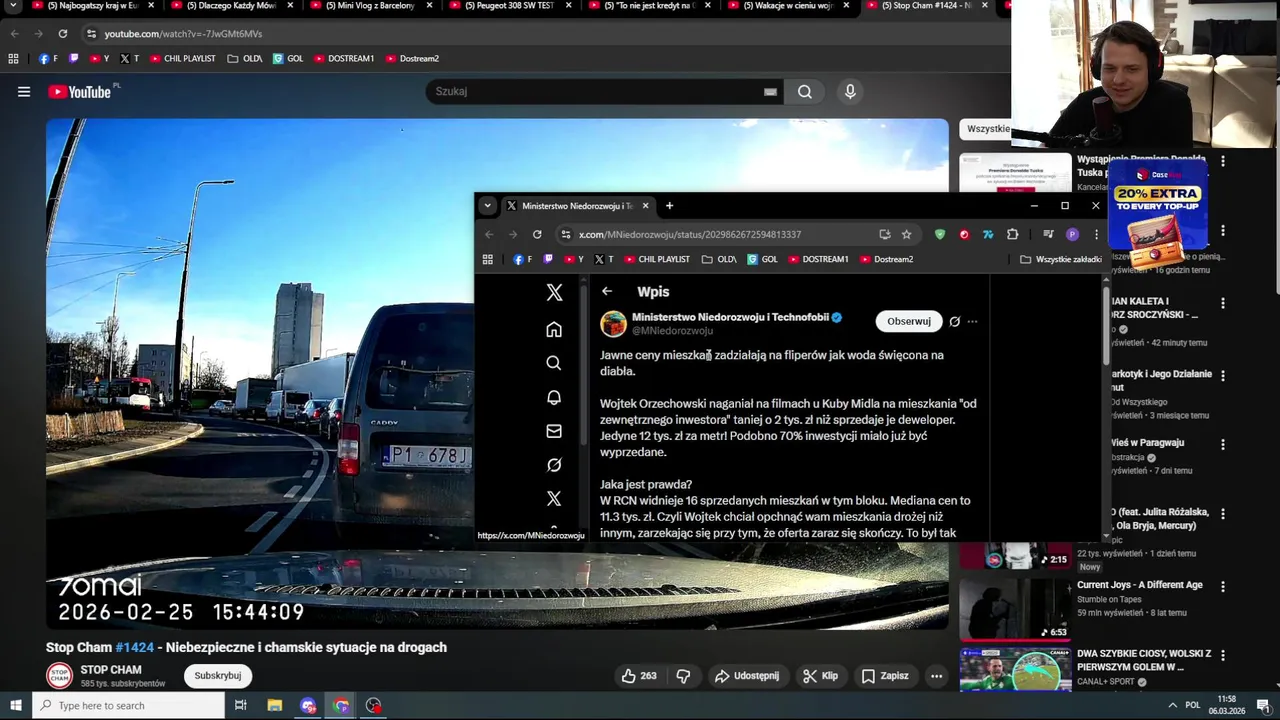Viewport: 1280px width, 720px height.
Task: Open the Twitch bookmark in X window
Action: click(x=548, y=259)
